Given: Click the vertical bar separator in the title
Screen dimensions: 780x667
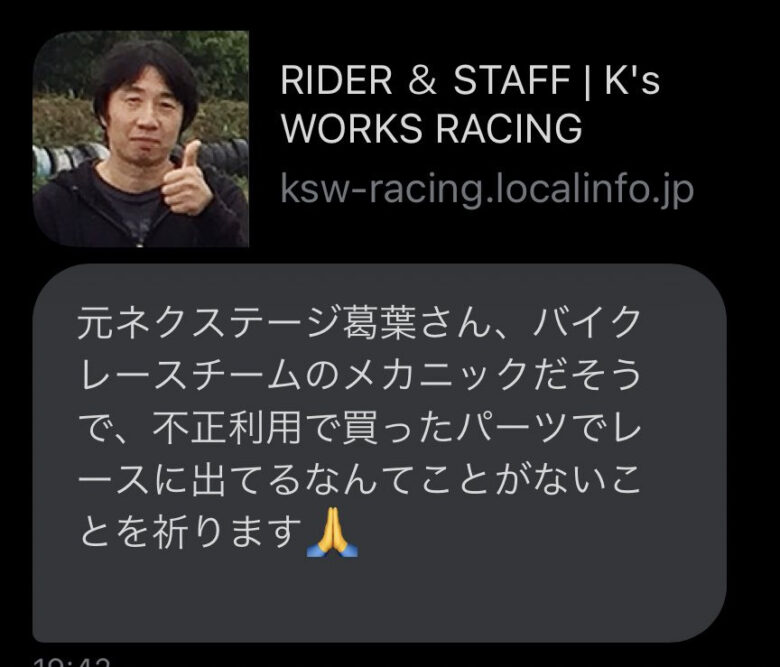Looking at the screenshot, I should pyautogui.click(x=587, y=81).
